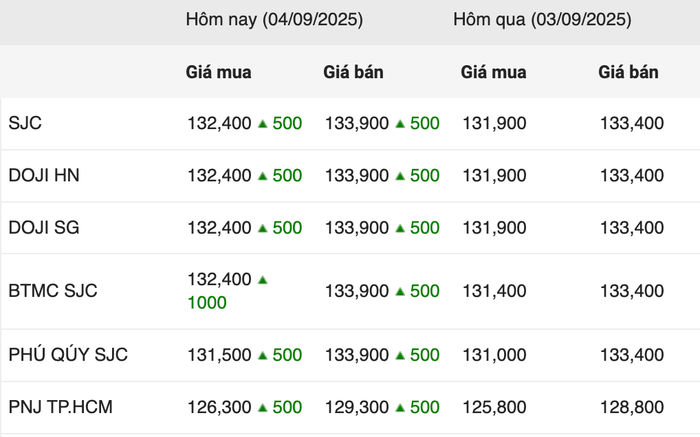Screen dimensions: 700x437
Task: Click up arrow beside PNJ TP.HCM 129,300
Action: tap(400, 408)
